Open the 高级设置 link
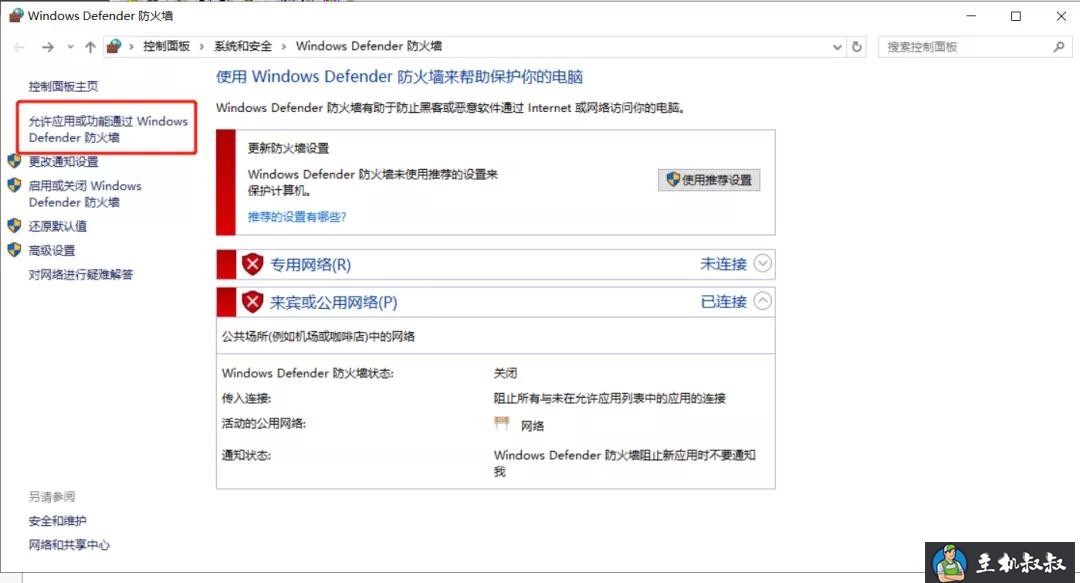This screenshot has height=583, width=1080. [x=52, y=250]
